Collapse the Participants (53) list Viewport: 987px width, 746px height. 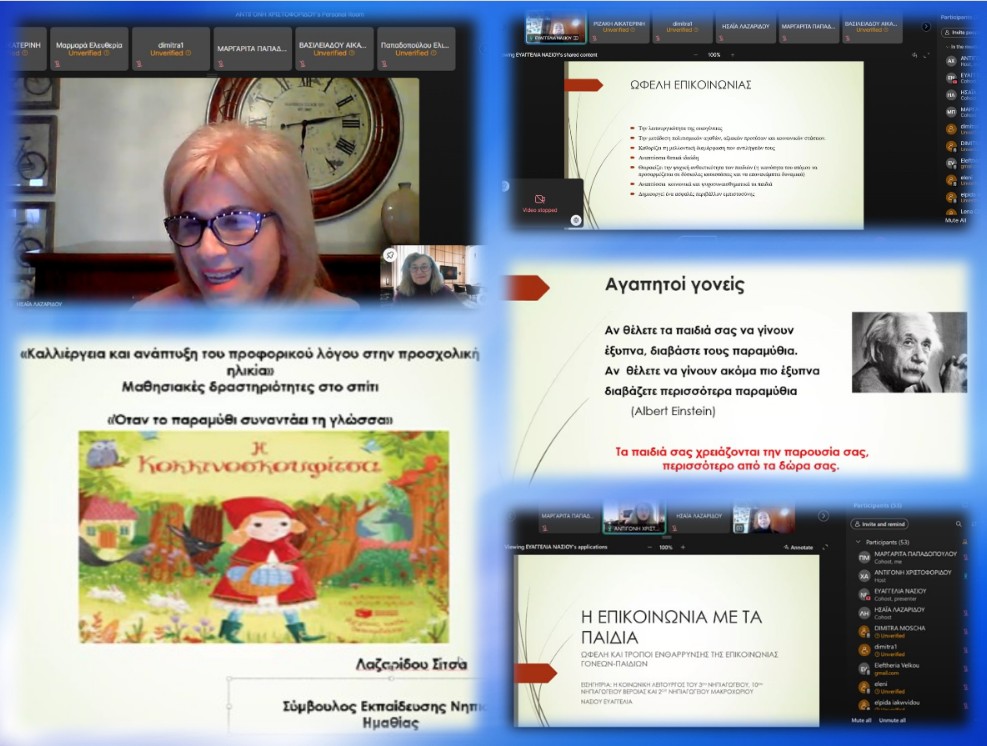[858, 542]
